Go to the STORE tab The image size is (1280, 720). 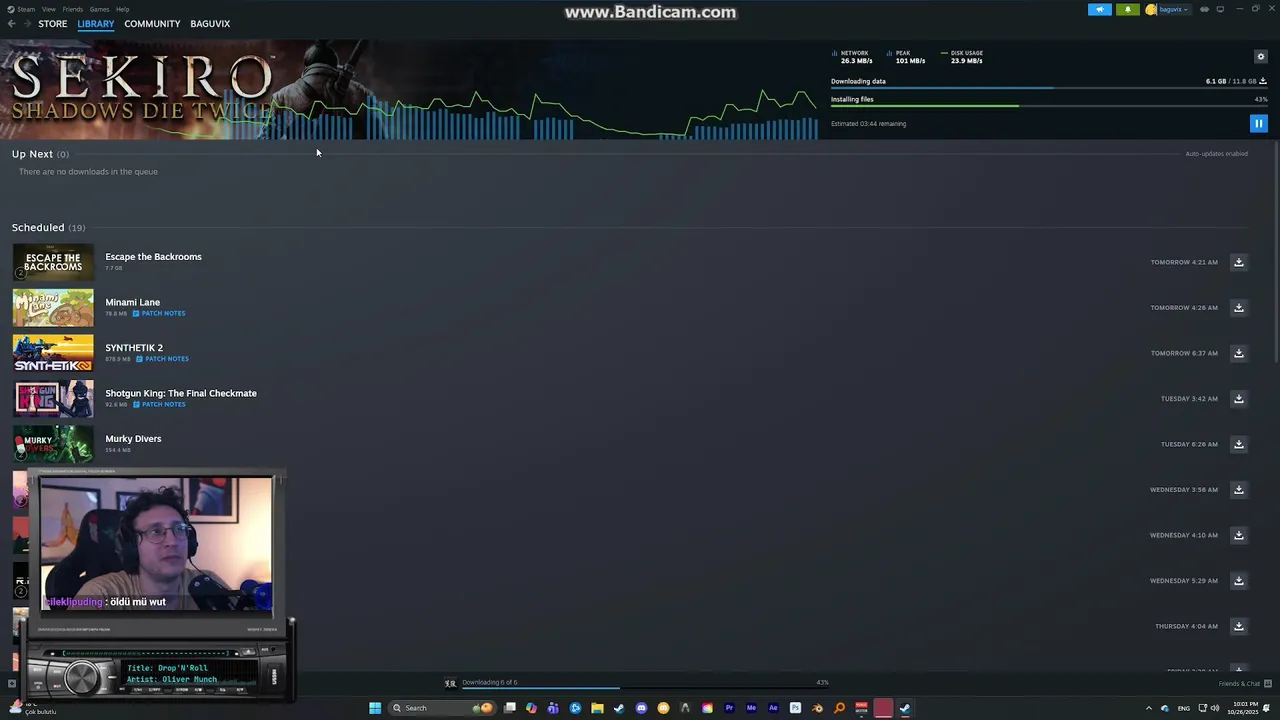pos(53,24)
